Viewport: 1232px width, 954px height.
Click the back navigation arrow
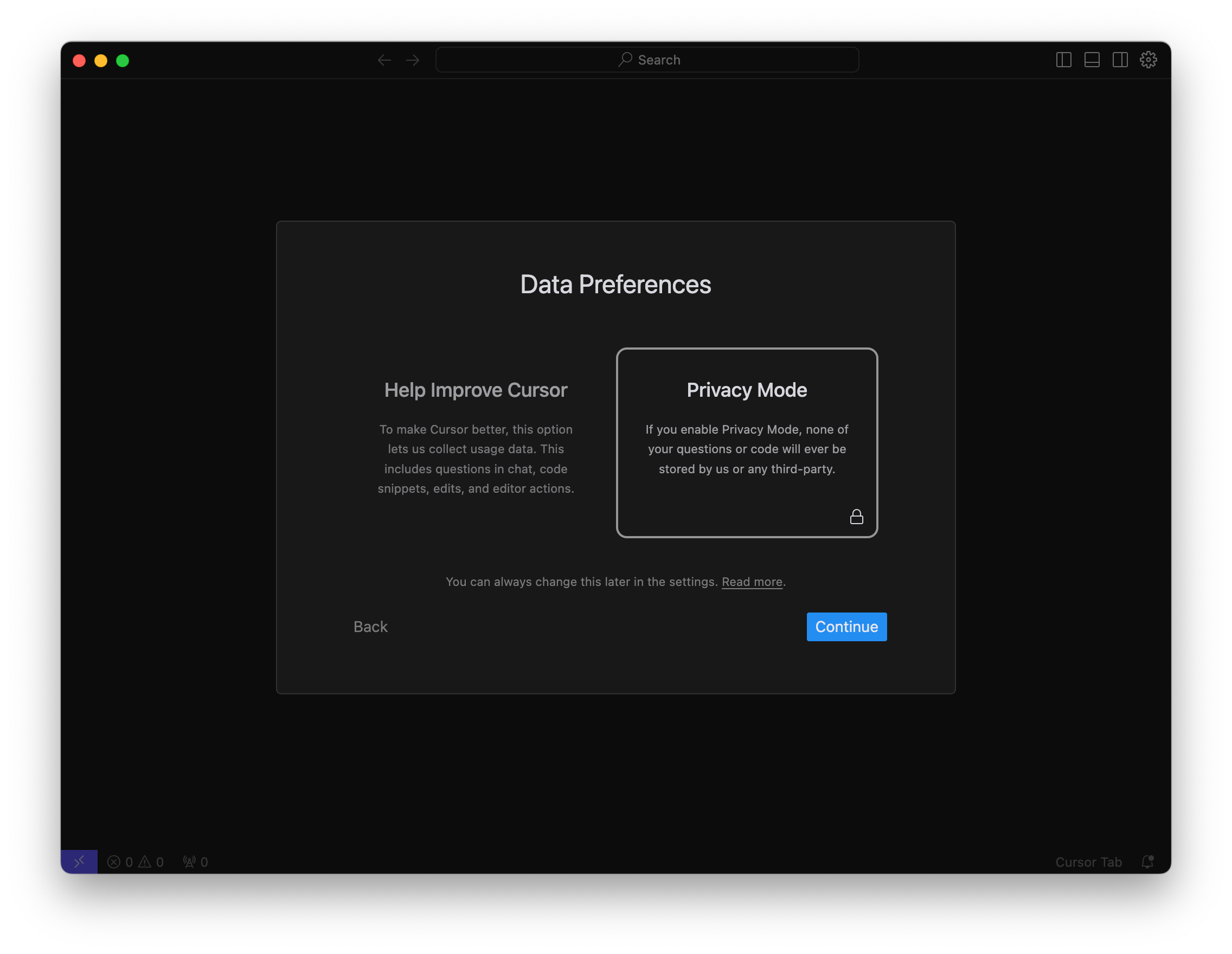point(384,60)
